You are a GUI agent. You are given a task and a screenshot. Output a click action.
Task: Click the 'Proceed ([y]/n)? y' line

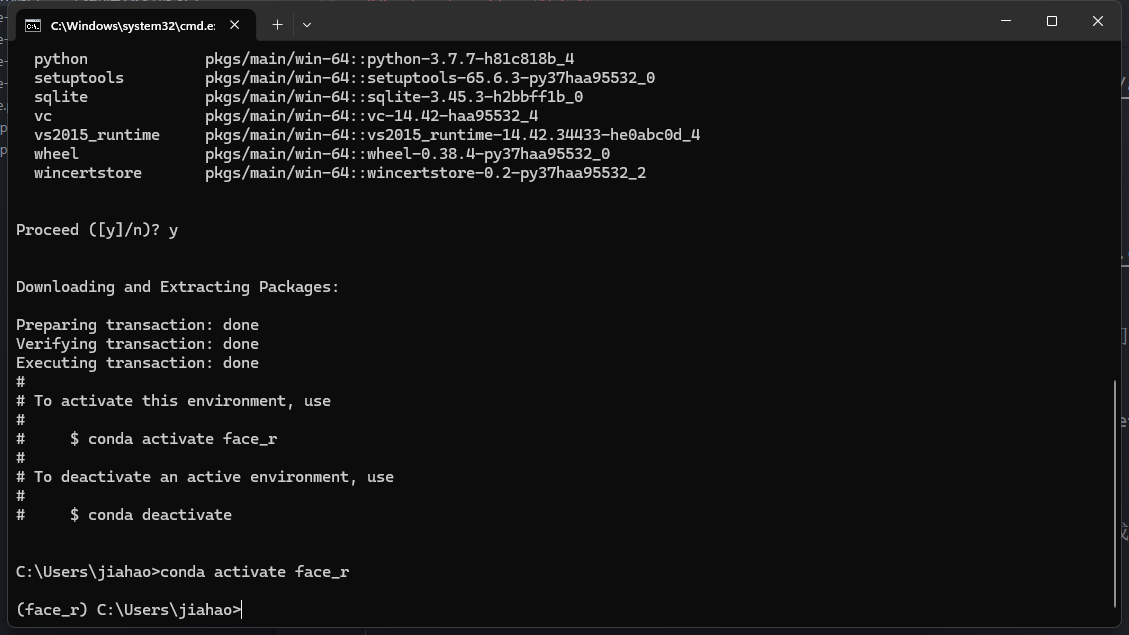(97, 230)
